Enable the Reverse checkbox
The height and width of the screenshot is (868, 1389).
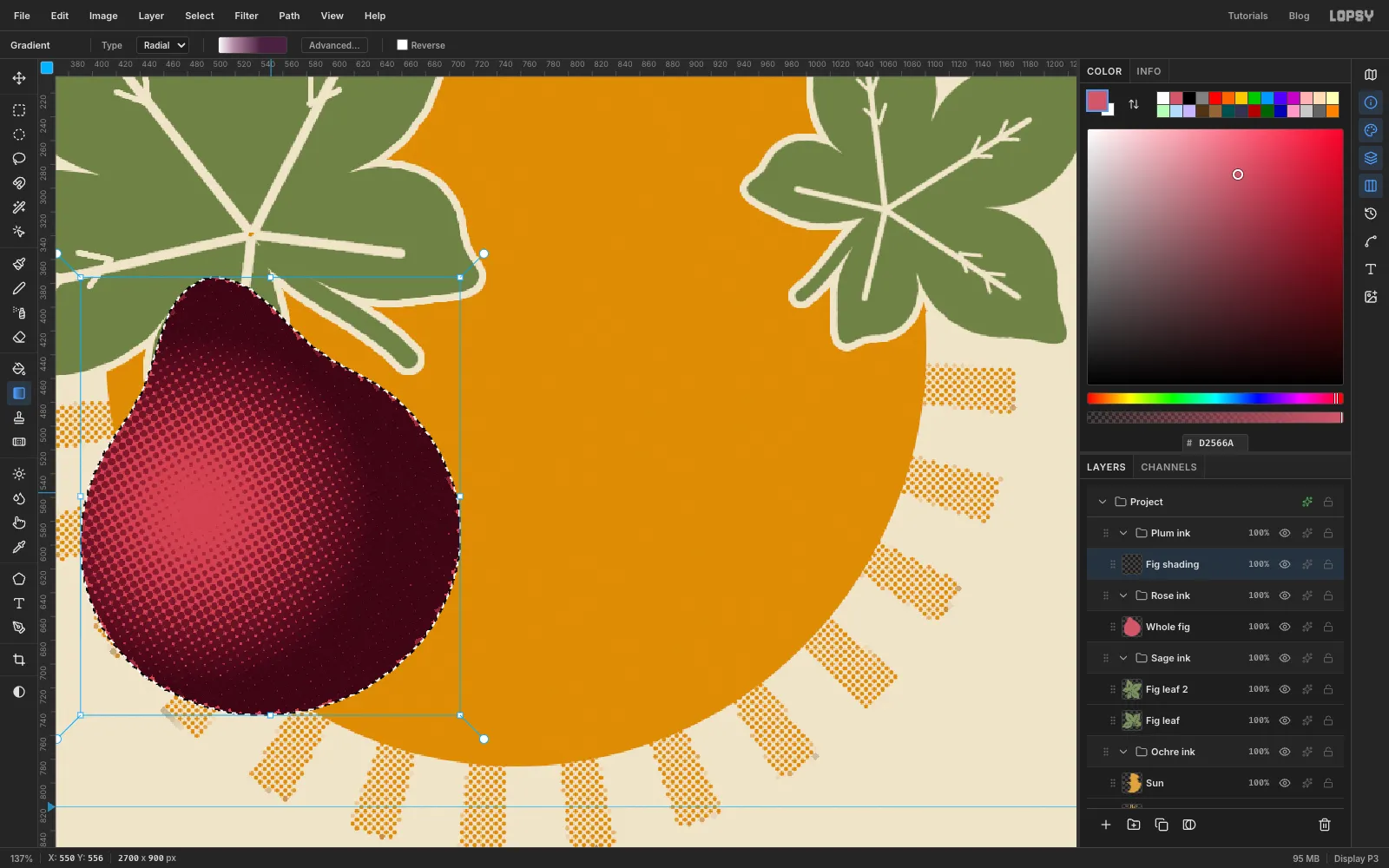[x=402, y=45]
